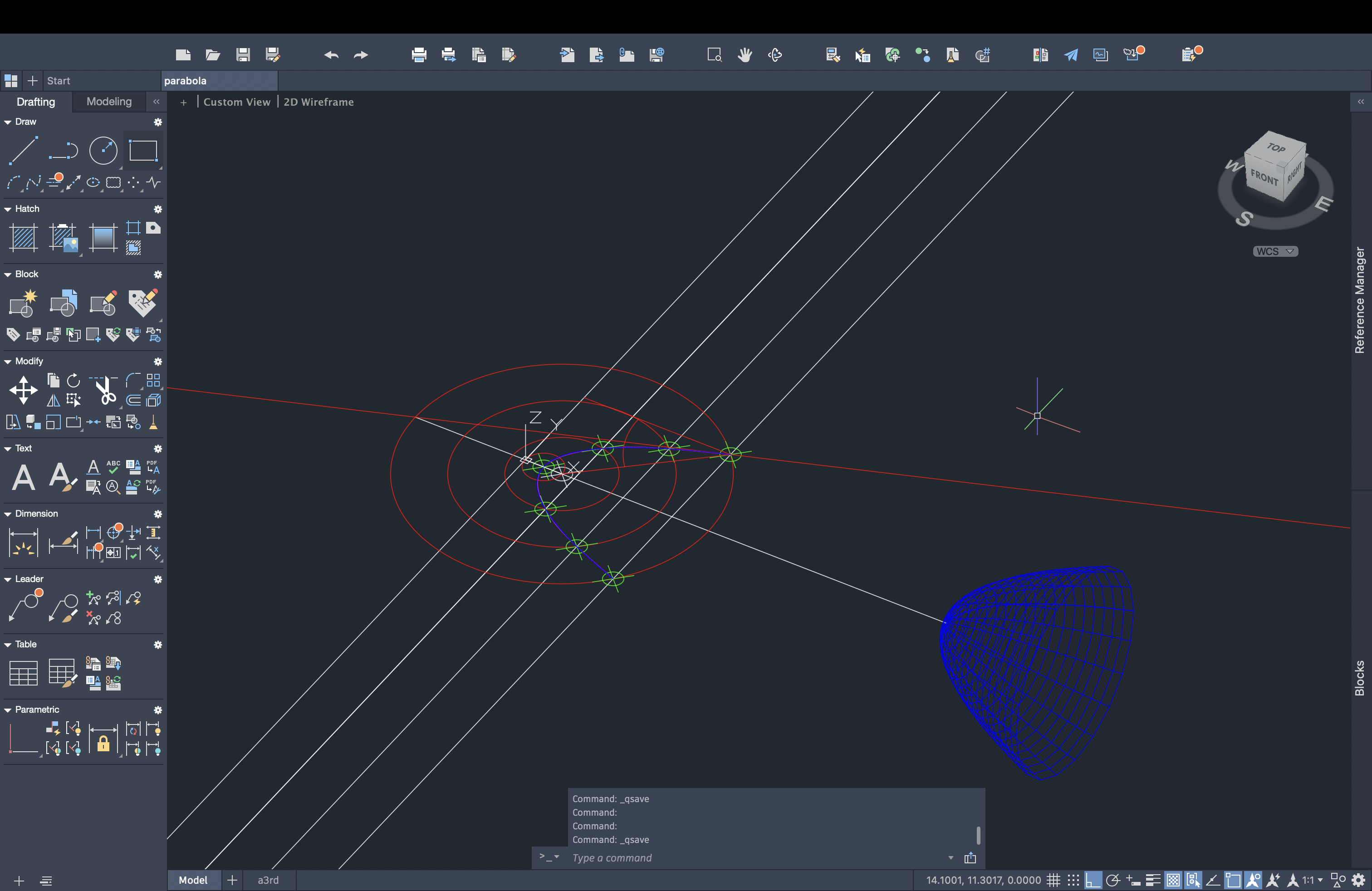Select the Circle draw tool

(x=103, y=151)
